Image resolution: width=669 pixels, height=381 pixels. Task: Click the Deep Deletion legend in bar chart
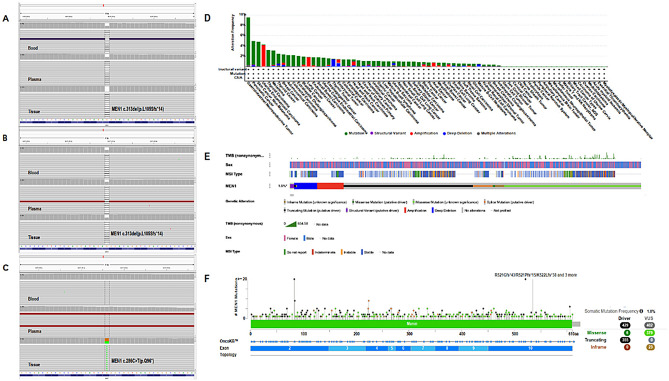[x=458, y=133]
